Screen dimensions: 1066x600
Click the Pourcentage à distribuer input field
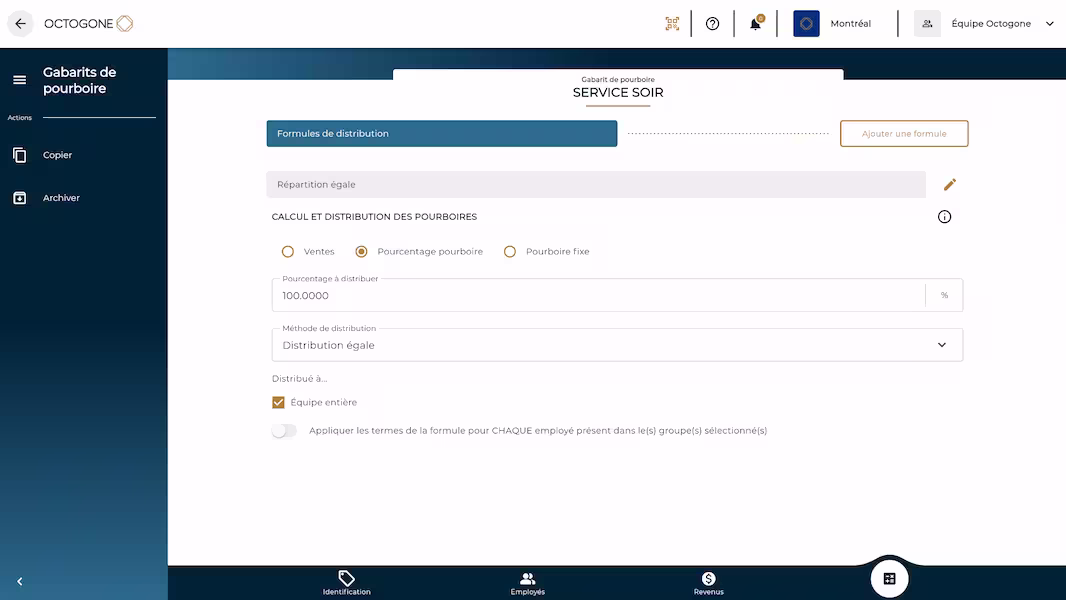600,295
